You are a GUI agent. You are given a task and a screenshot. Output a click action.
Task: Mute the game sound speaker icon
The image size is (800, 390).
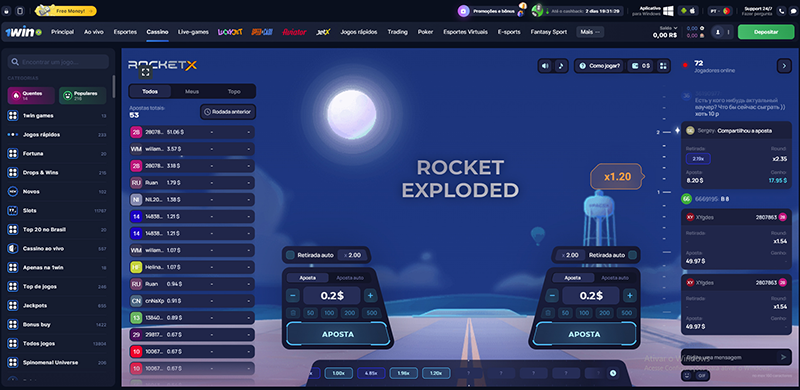pos(545,66)
